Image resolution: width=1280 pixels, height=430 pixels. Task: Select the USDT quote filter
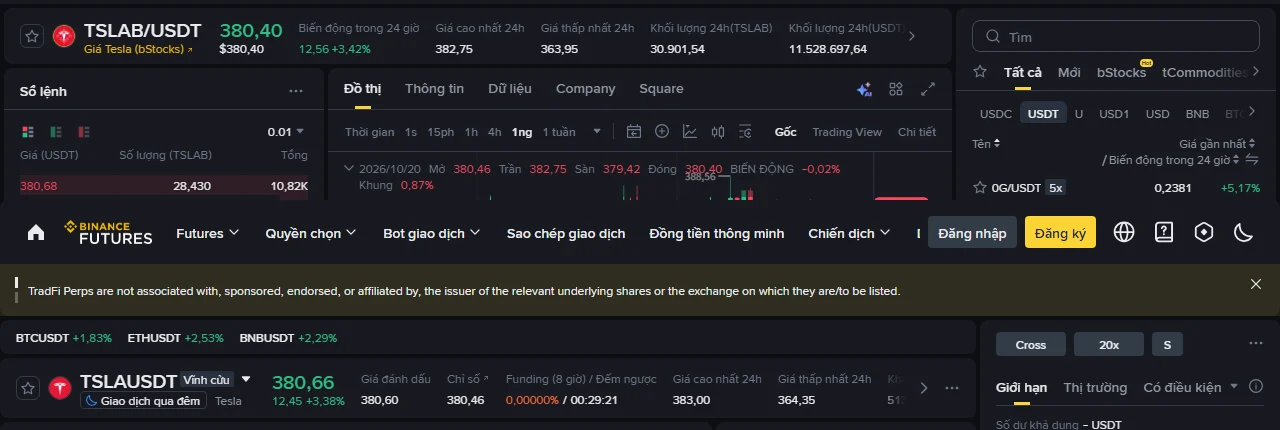click(1044, 114)
